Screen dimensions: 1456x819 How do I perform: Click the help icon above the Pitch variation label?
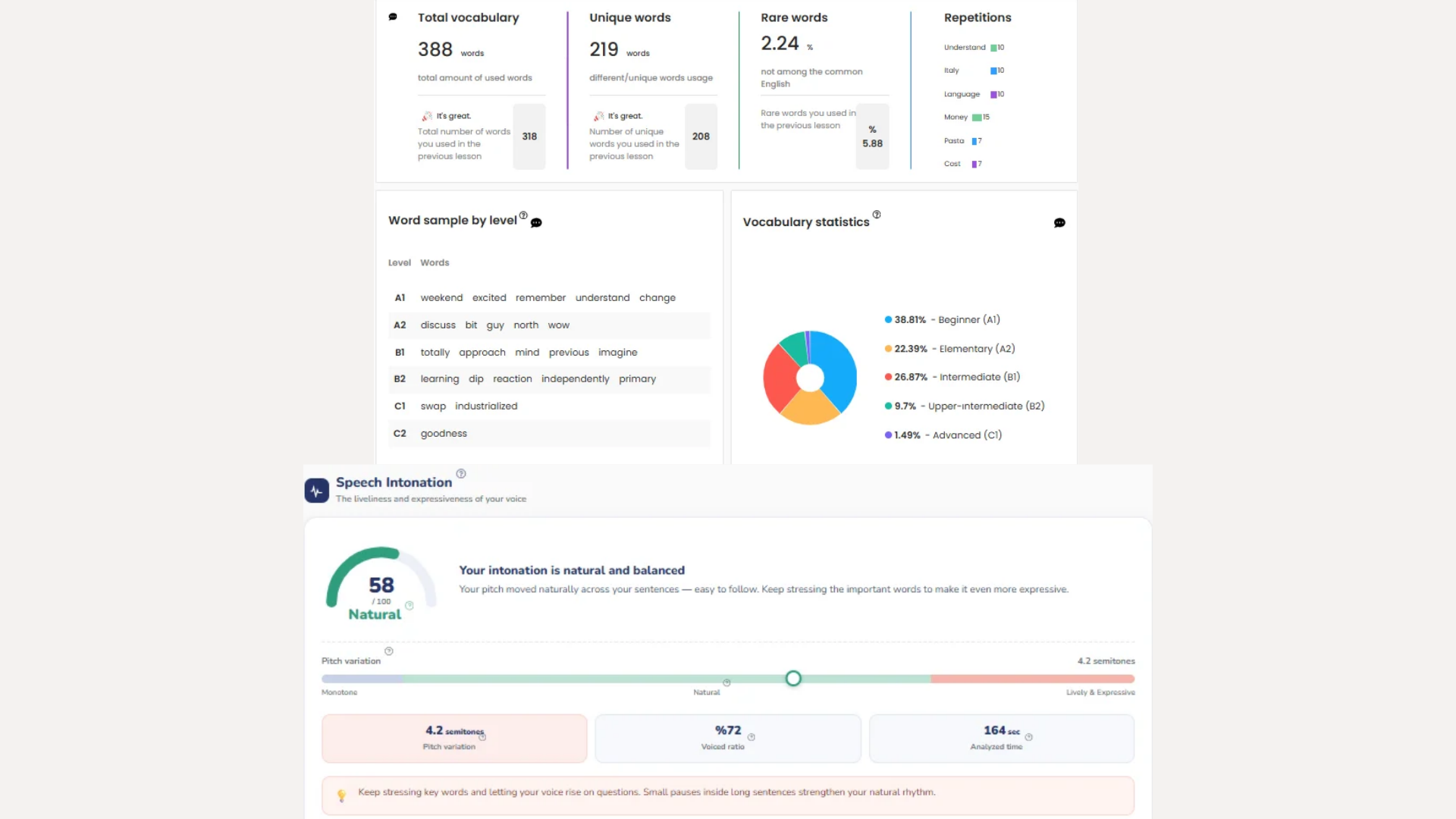pyautogui.click(x=389, y=651)
